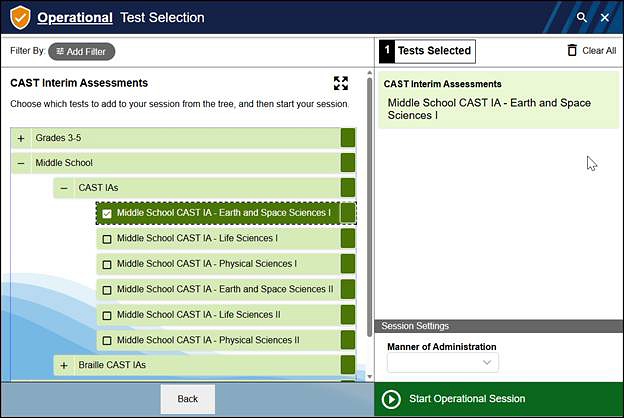Check Earth and Space Sciences II checkbox
The image size is (624, 418).
click(x=107, y=290)
